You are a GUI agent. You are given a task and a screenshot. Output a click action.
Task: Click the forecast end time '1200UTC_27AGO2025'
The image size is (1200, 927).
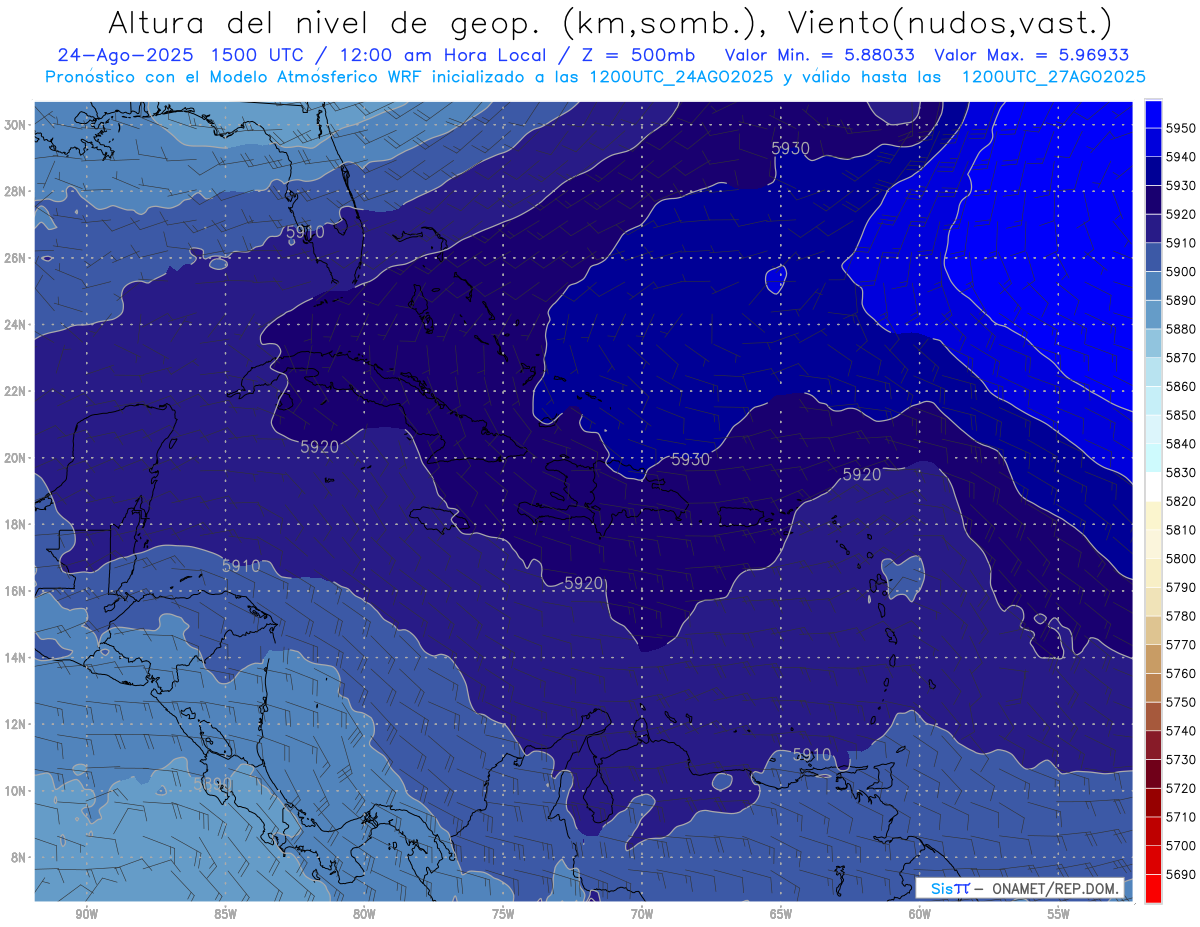click(1053, 77)
